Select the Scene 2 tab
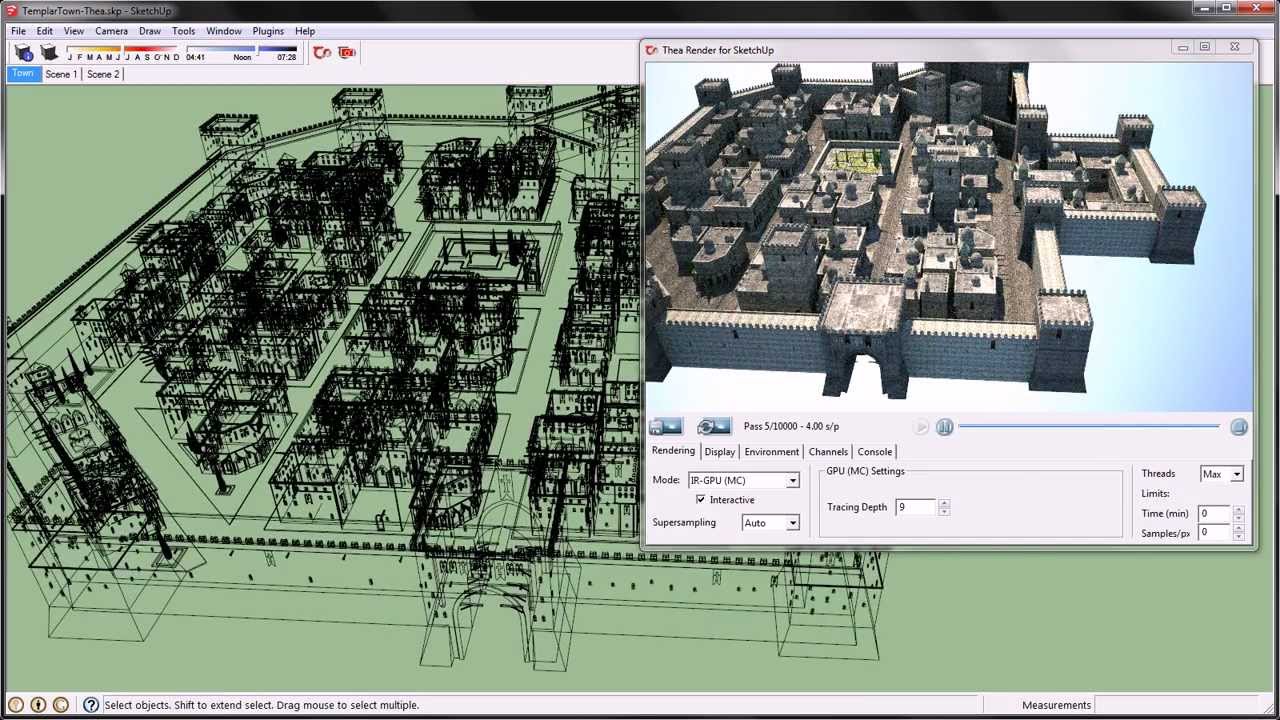The height and width of the screenshot is (720, 1280). tap(102, 74)
